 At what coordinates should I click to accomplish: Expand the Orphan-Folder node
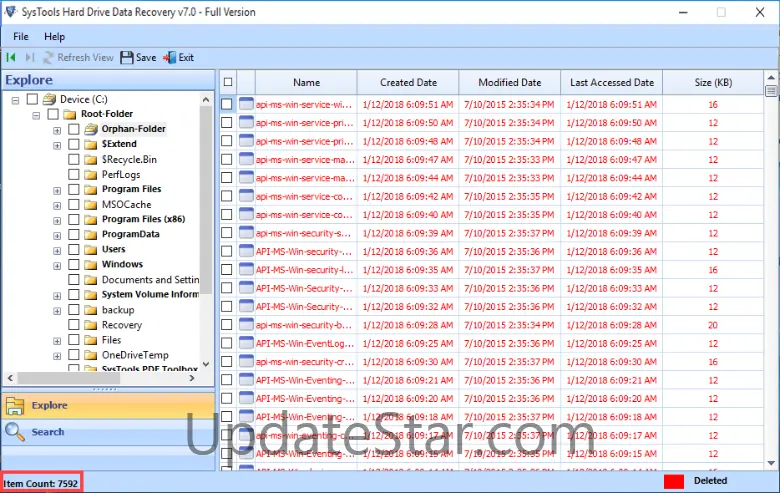pos(57,130)
